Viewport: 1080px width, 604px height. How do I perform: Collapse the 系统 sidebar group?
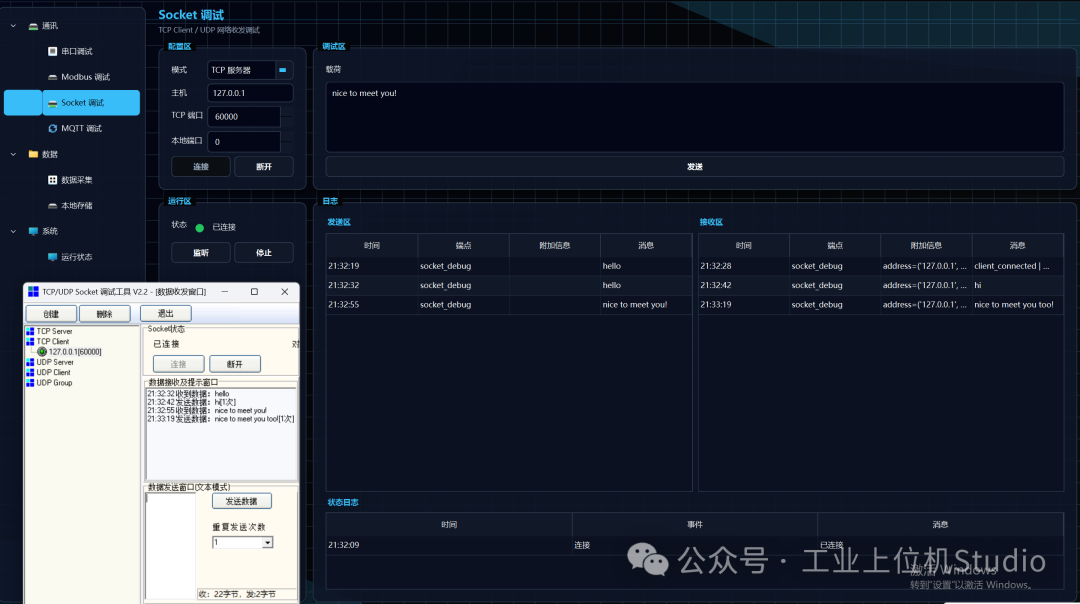[13, 231]
